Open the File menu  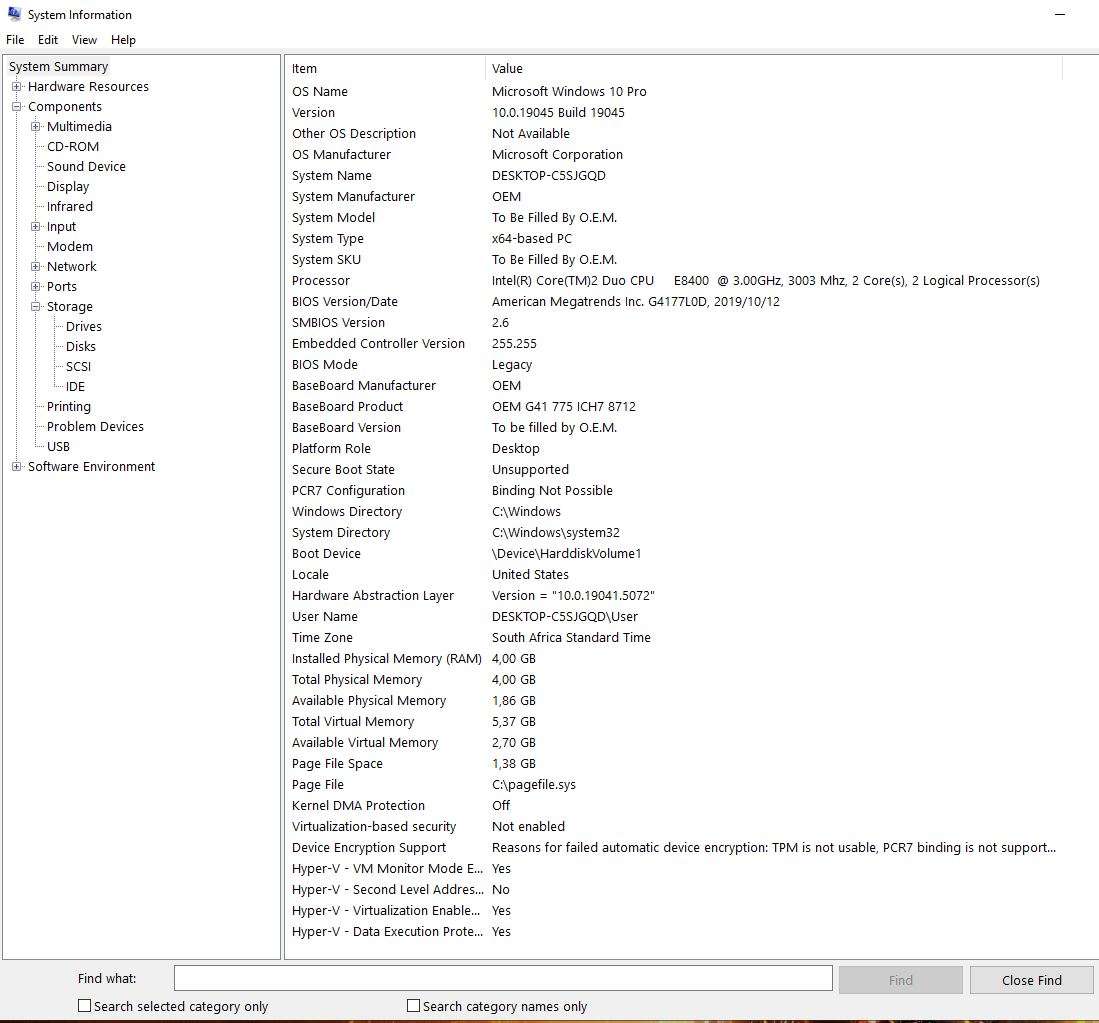tap(15, 40)
